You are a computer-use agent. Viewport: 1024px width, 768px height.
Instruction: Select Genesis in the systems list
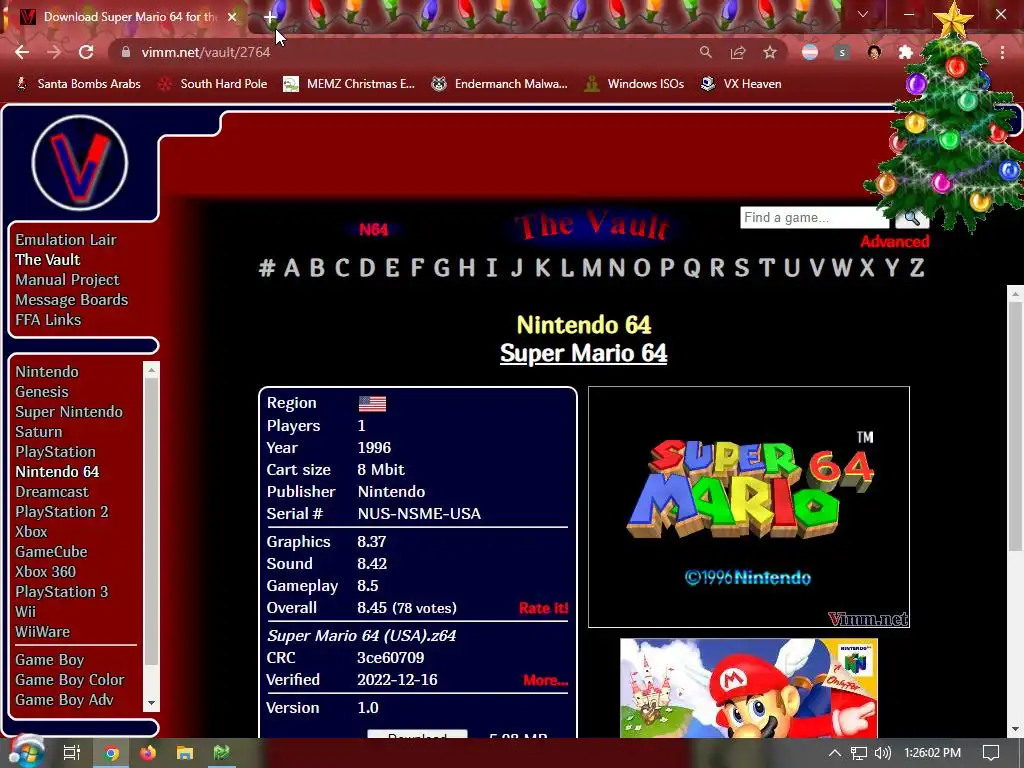coord(42,392)
